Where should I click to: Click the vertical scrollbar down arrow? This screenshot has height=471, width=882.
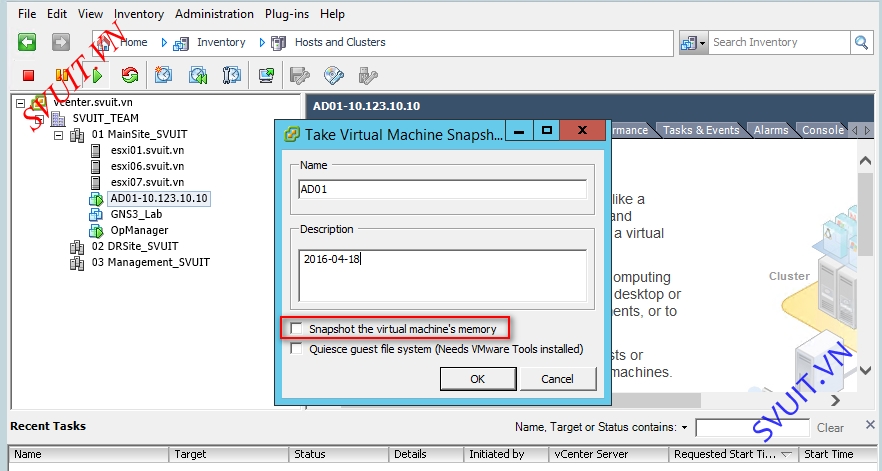click(866, 370)
